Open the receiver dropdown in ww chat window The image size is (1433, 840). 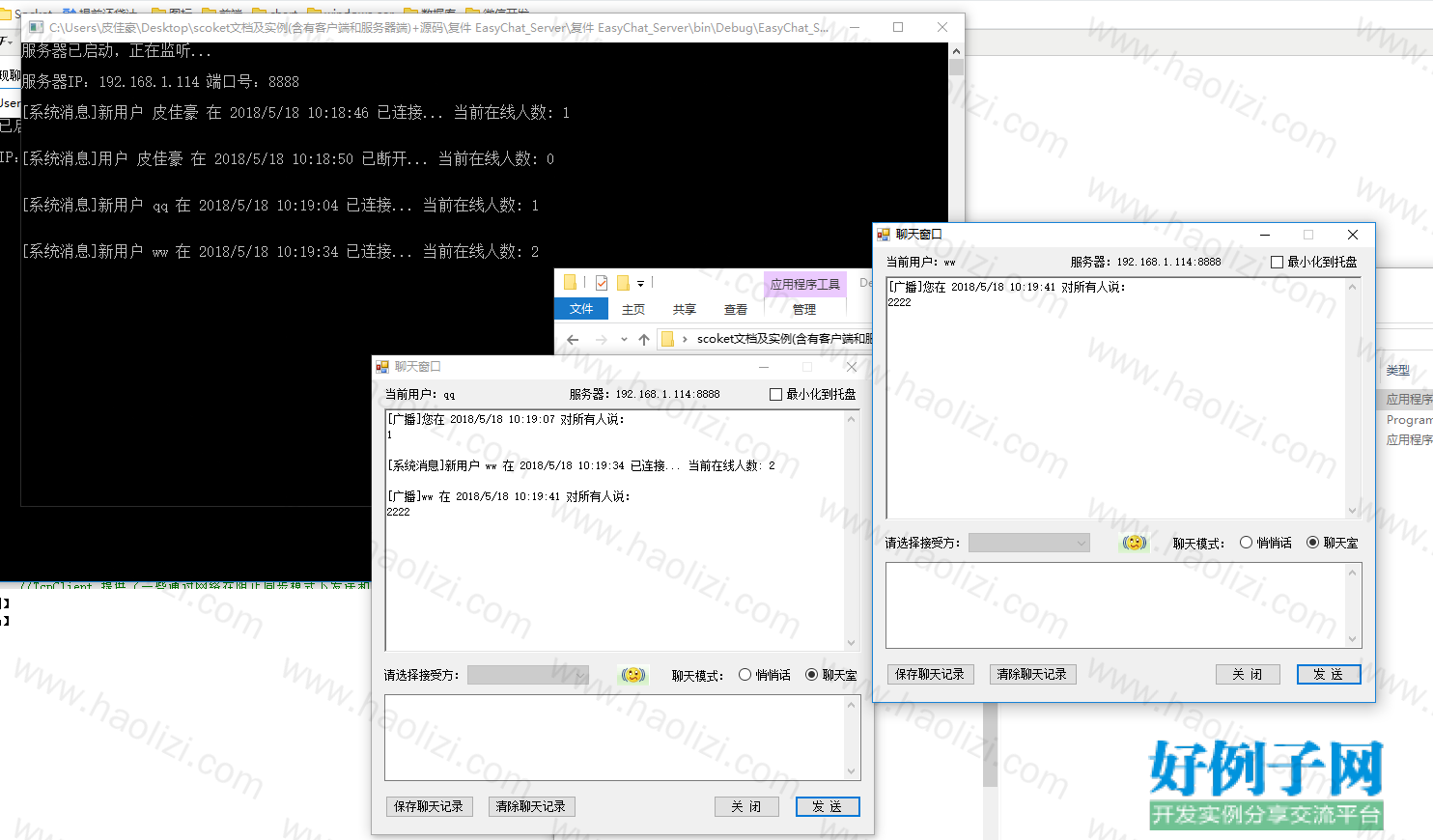pos(1029,543)
